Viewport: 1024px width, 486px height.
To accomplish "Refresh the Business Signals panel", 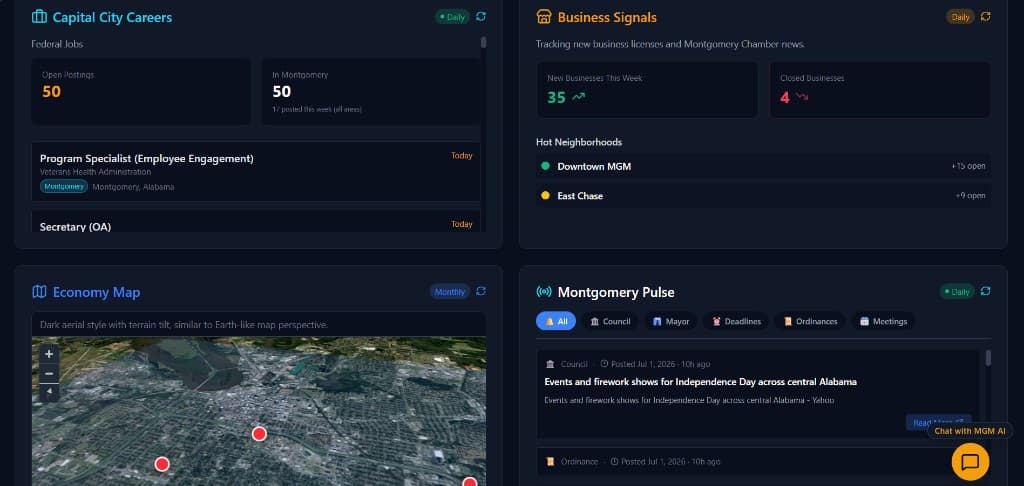I will (985, 16).
